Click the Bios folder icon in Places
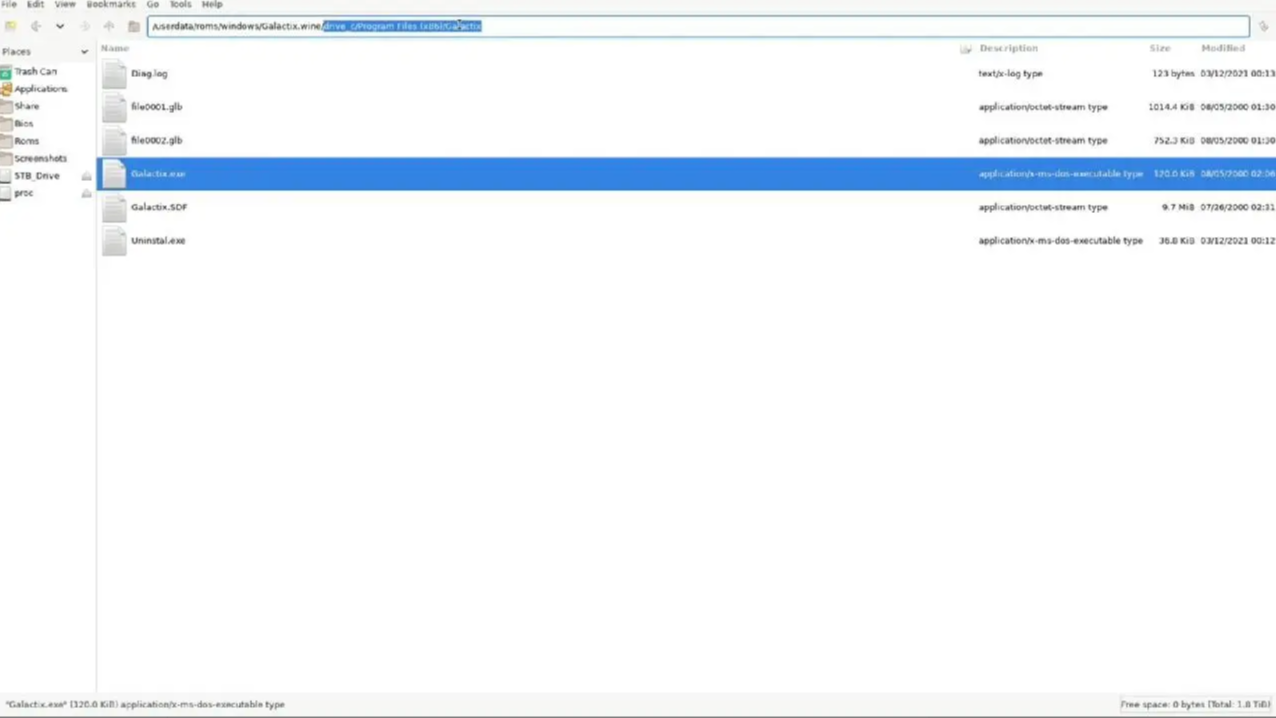Screen dimensions: 1276x718 pos(6,123)
